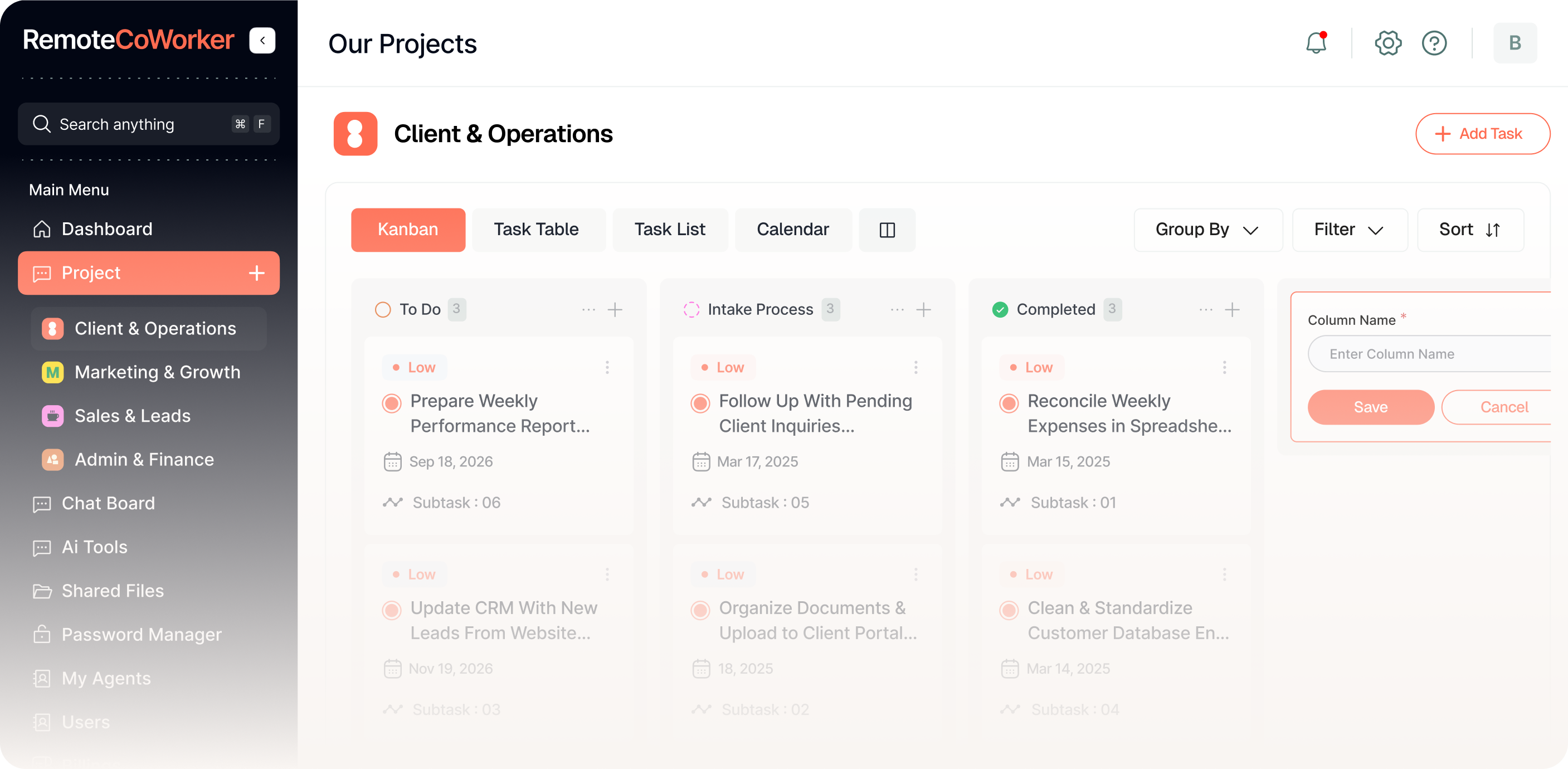This screenshot has width=1568, height=769.
Task: Open options for Reconcile Weekly Expenses card
Action: pos(1224,367)
